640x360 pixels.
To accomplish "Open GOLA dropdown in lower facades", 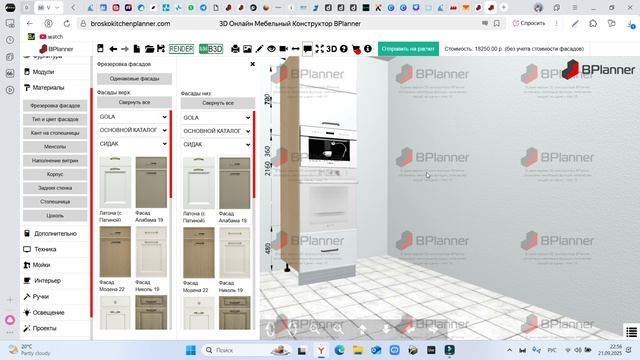I will pyautogui.click(x=217, y=118).
